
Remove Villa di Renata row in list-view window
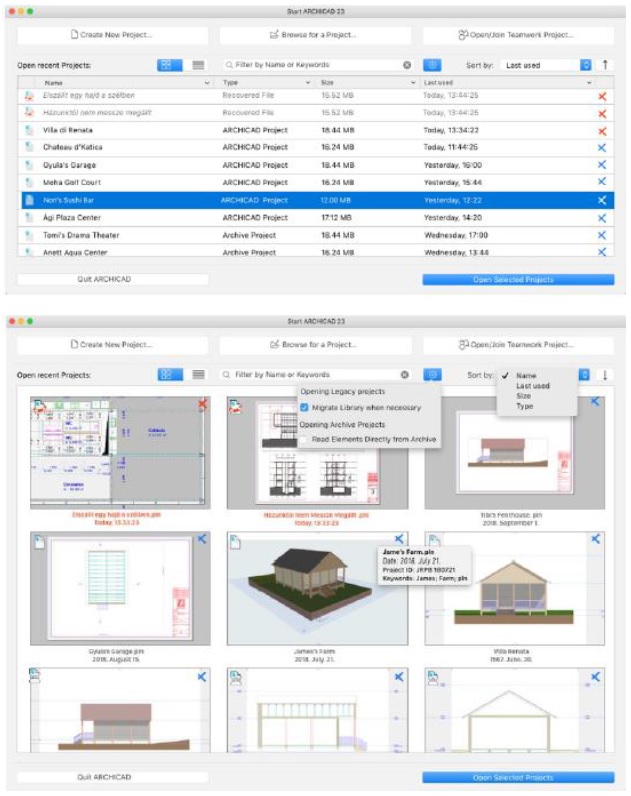click(x=602, y=131)
